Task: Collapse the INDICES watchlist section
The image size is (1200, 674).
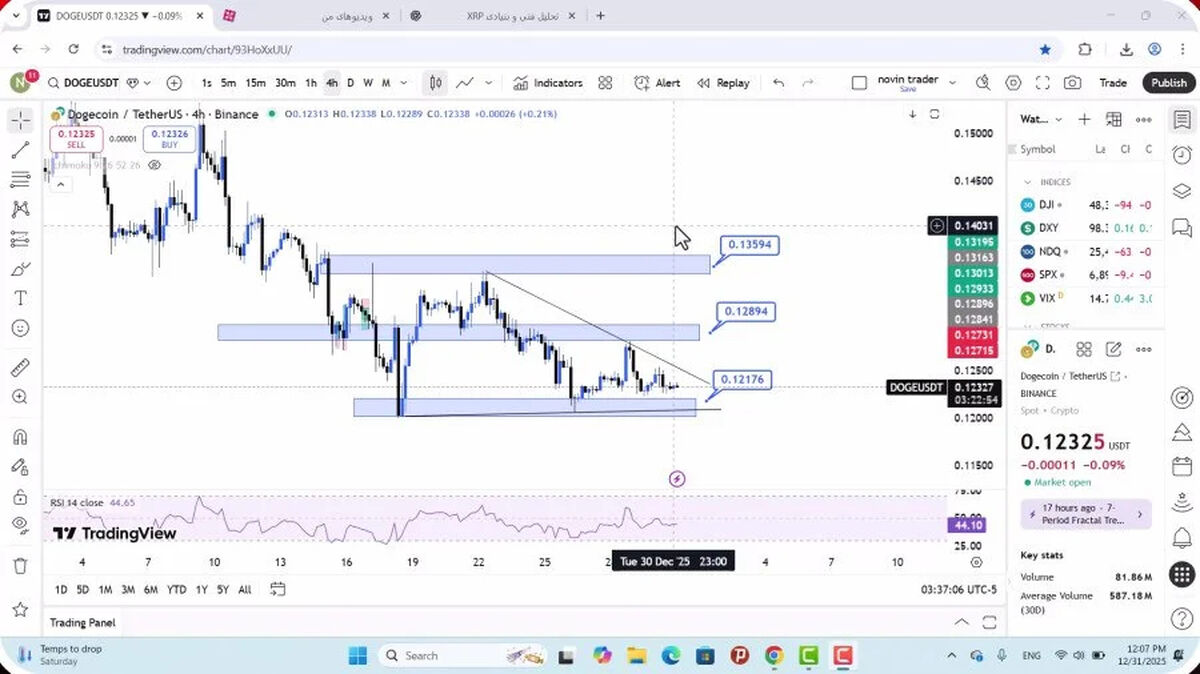Action: click(x=1027, y=182)
